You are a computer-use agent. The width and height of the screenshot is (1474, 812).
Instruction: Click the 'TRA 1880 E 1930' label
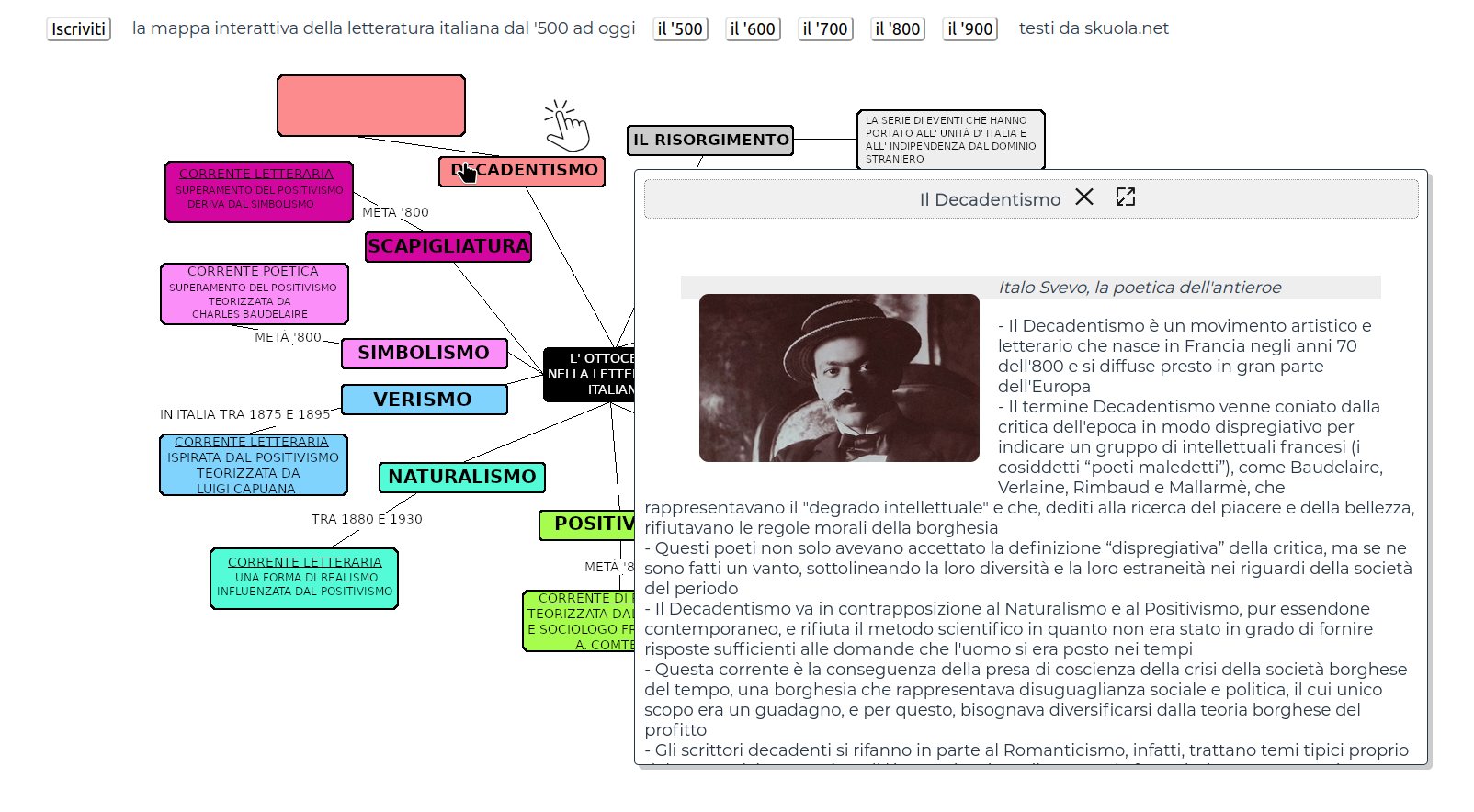(367, 519)
